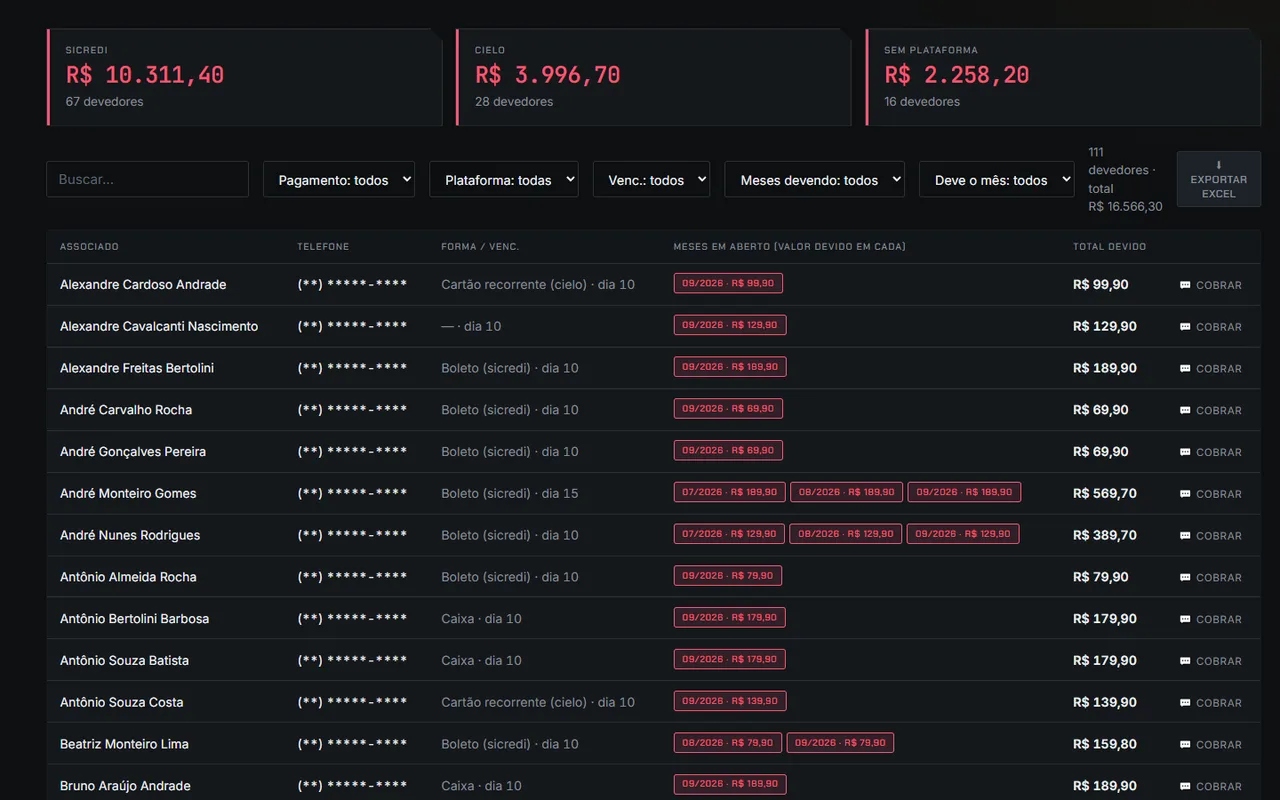The image size is (1280, 800).
Task: Click phone number in Bruno Araújo Andrade row
Action: pyautogui.click(x=352, y=786)
